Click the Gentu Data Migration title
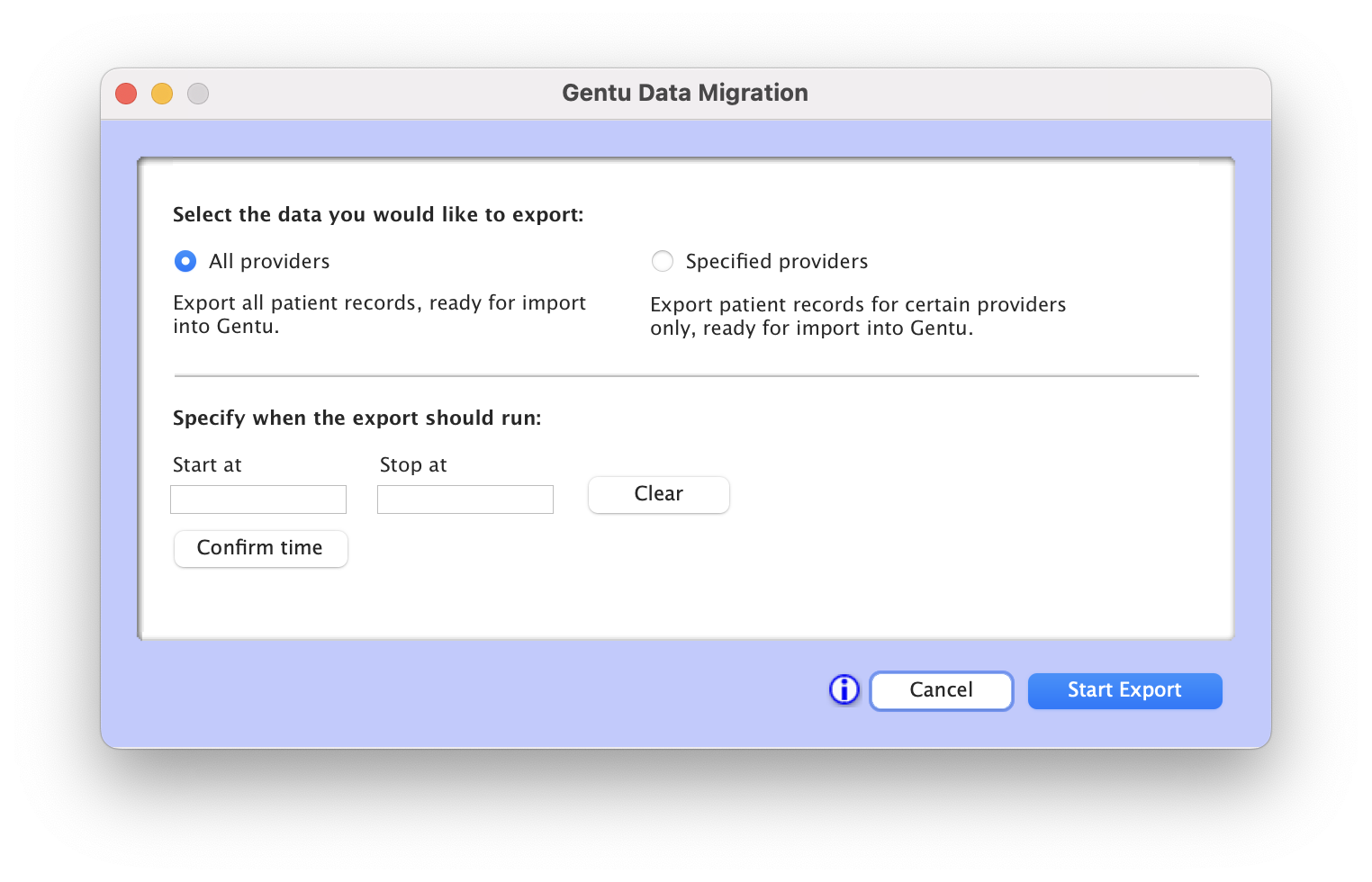The image size is (1372, 882). 685,93
